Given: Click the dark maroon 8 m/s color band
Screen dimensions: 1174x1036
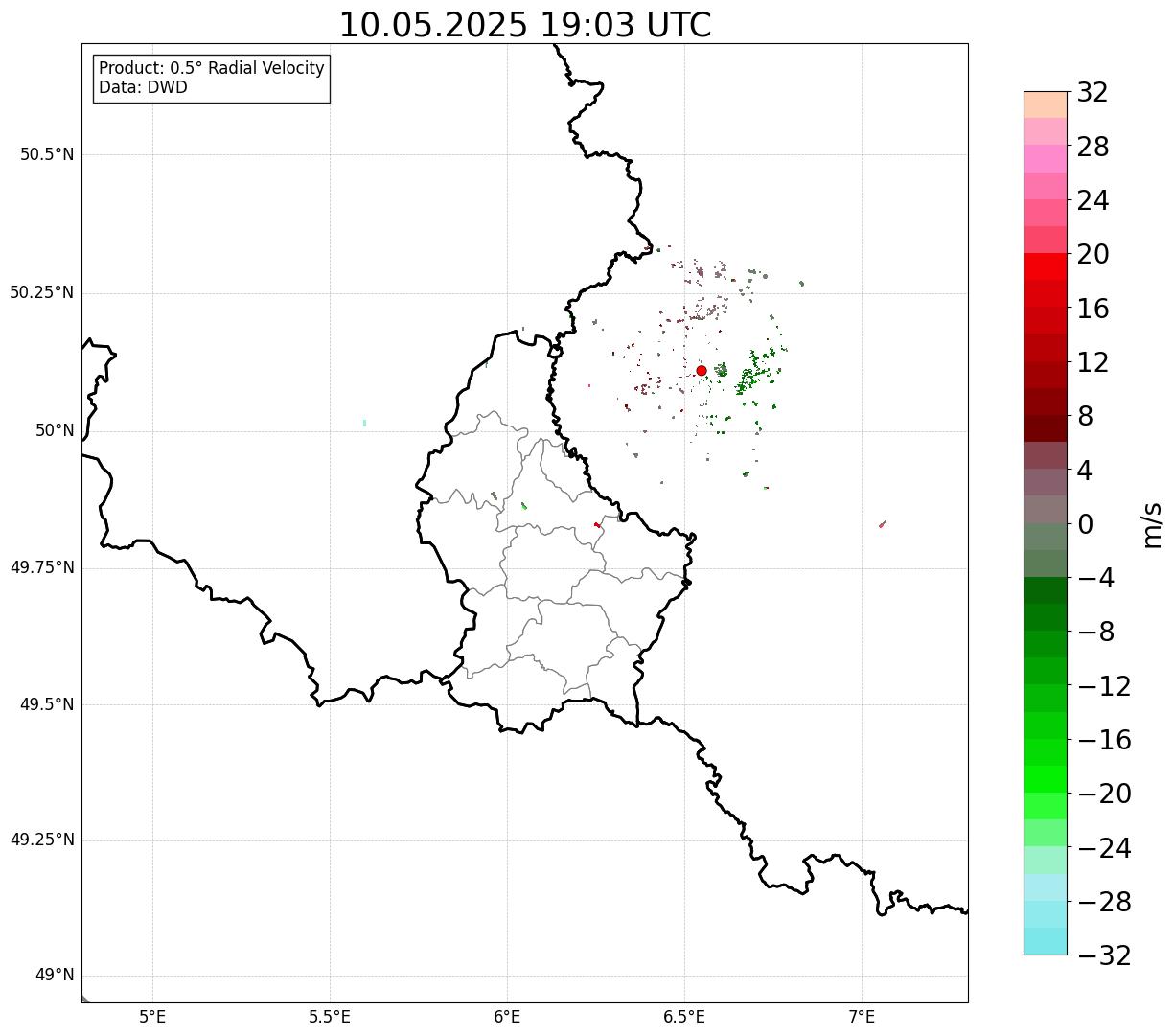Looking at the screenshot, I should click(x=1046, y=428).
